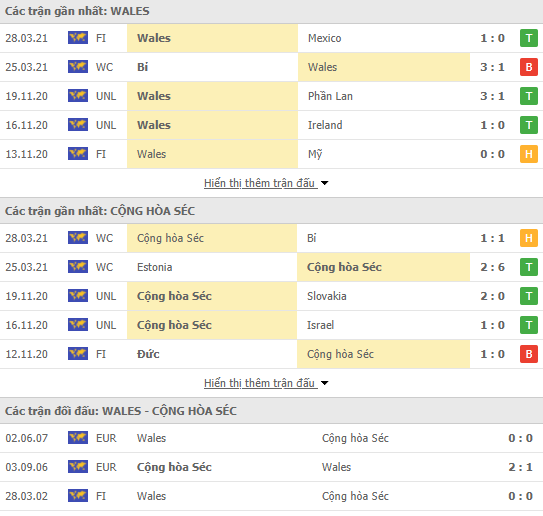
Task: Click the world flag icon beside Wales–Mexico 28.03.21
Action: 78,38
